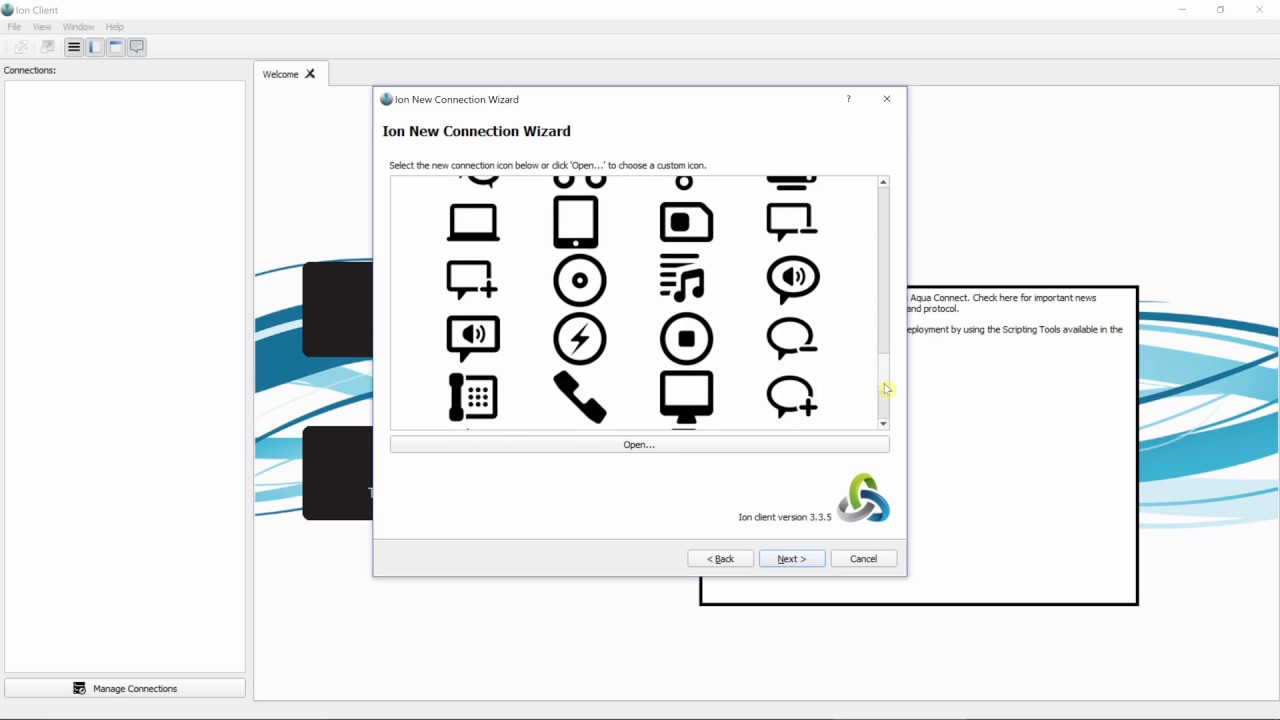Select the round speech bubble with speaker icon
1280x720 pixels.
[x=793, y=280]
